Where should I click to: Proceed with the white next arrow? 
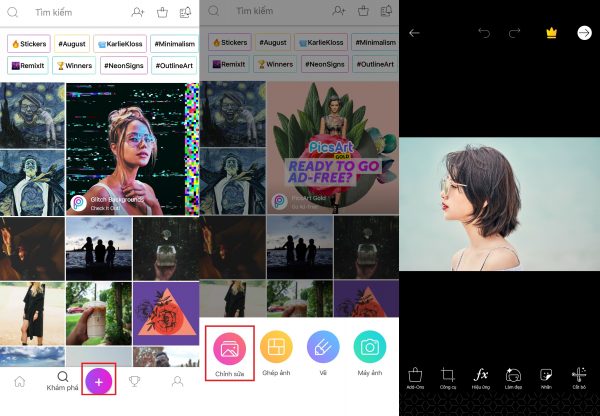(584, 33)
